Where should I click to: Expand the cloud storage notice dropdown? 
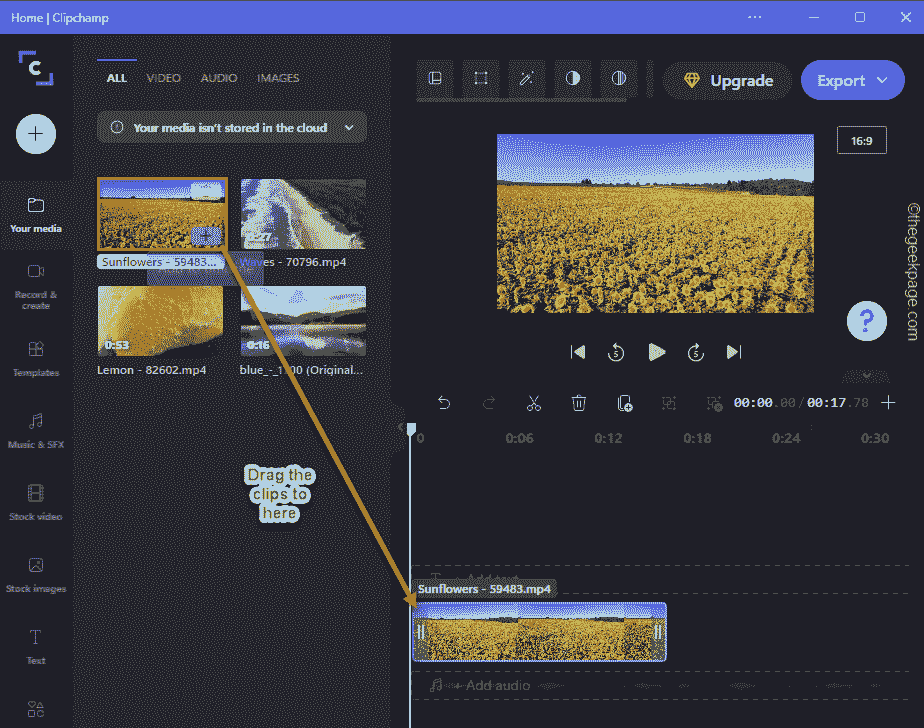tap(348, 128)
